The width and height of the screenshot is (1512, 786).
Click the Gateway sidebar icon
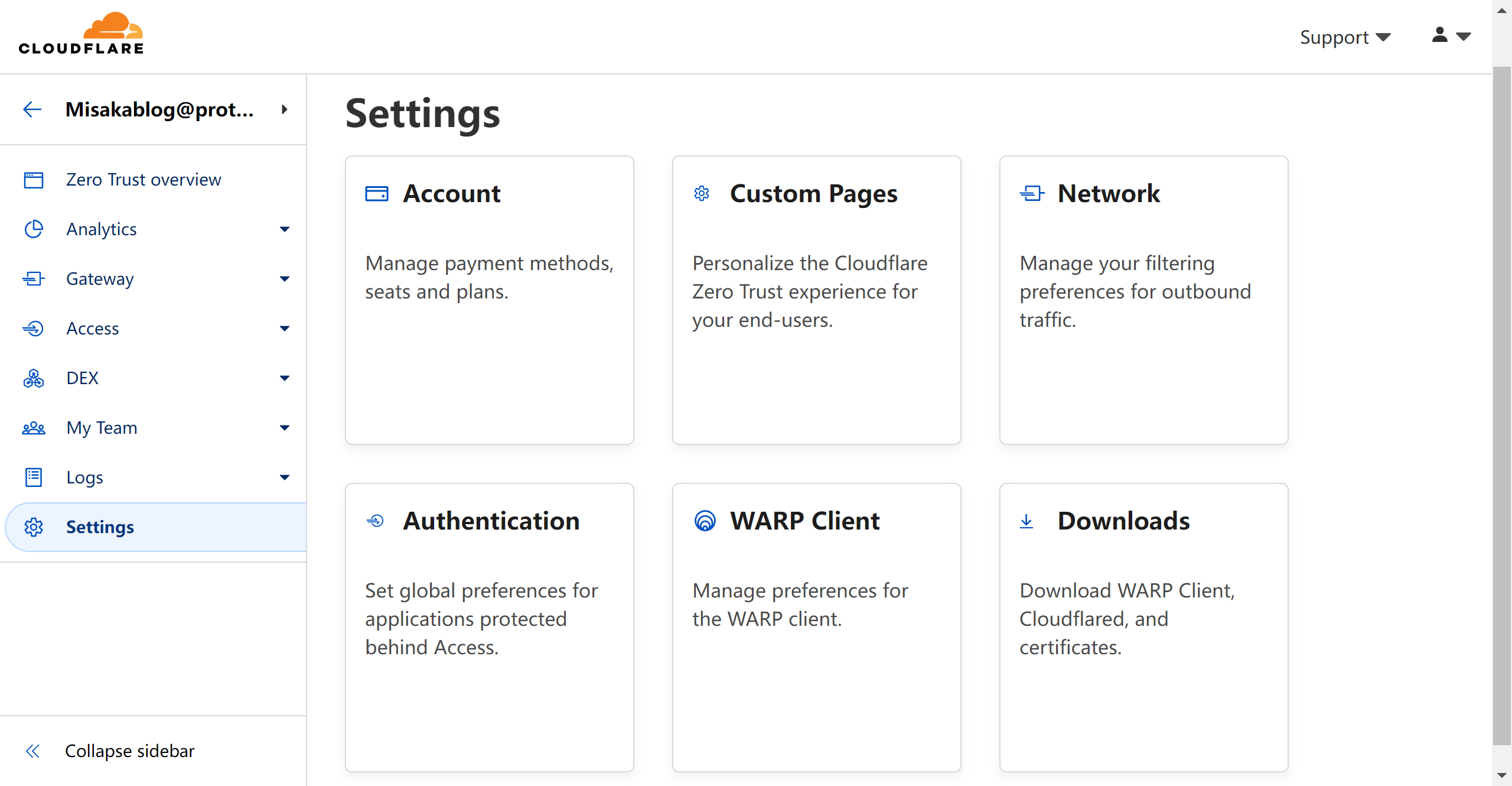click(x=34, y=279)
